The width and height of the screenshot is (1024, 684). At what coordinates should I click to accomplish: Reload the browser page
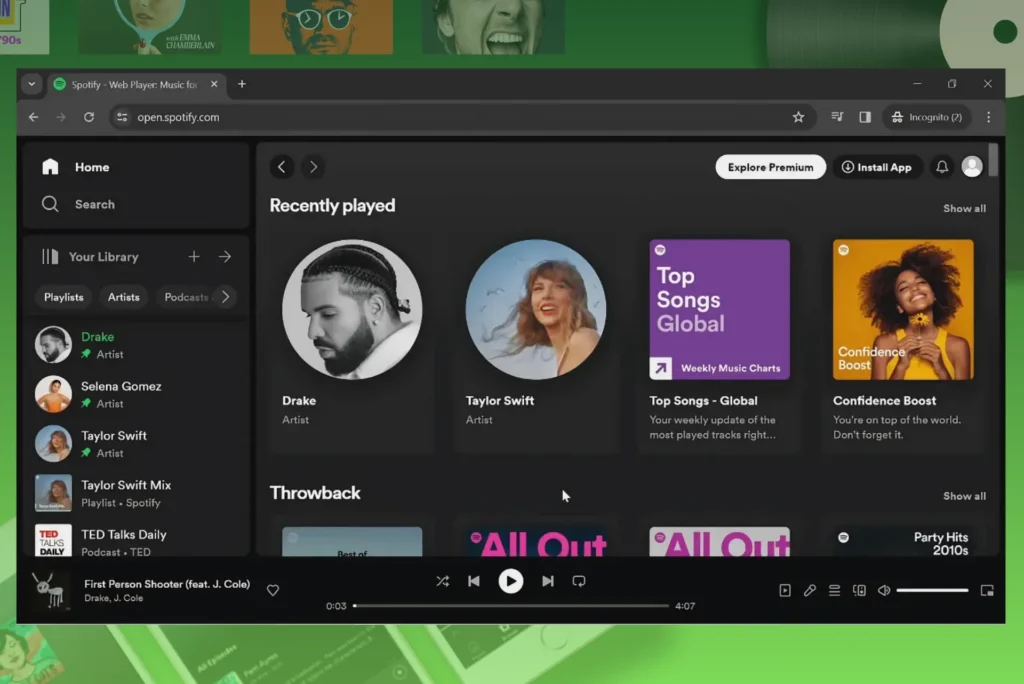tap(89, 117)
